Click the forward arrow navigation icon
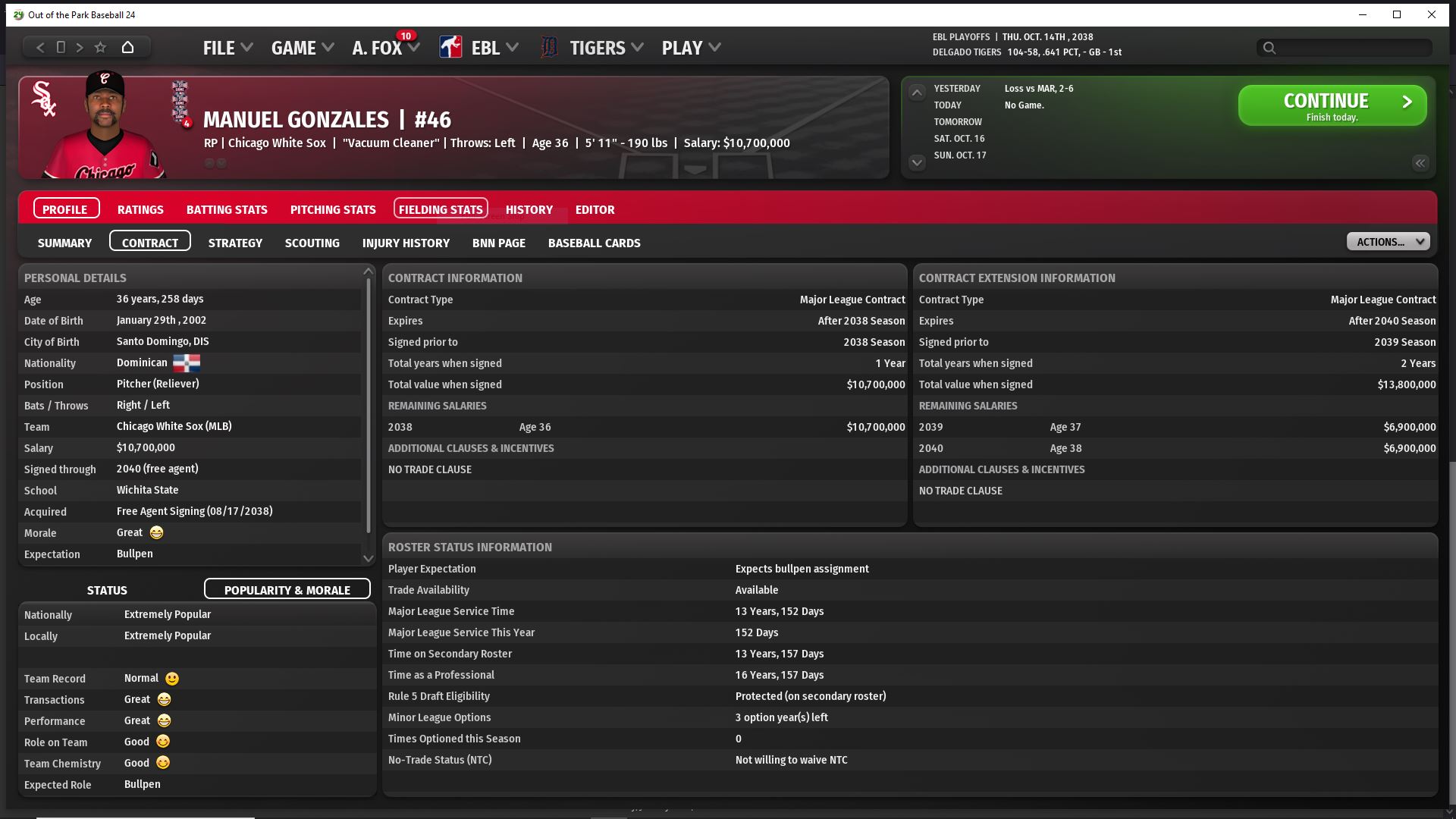 pos(80,47)
